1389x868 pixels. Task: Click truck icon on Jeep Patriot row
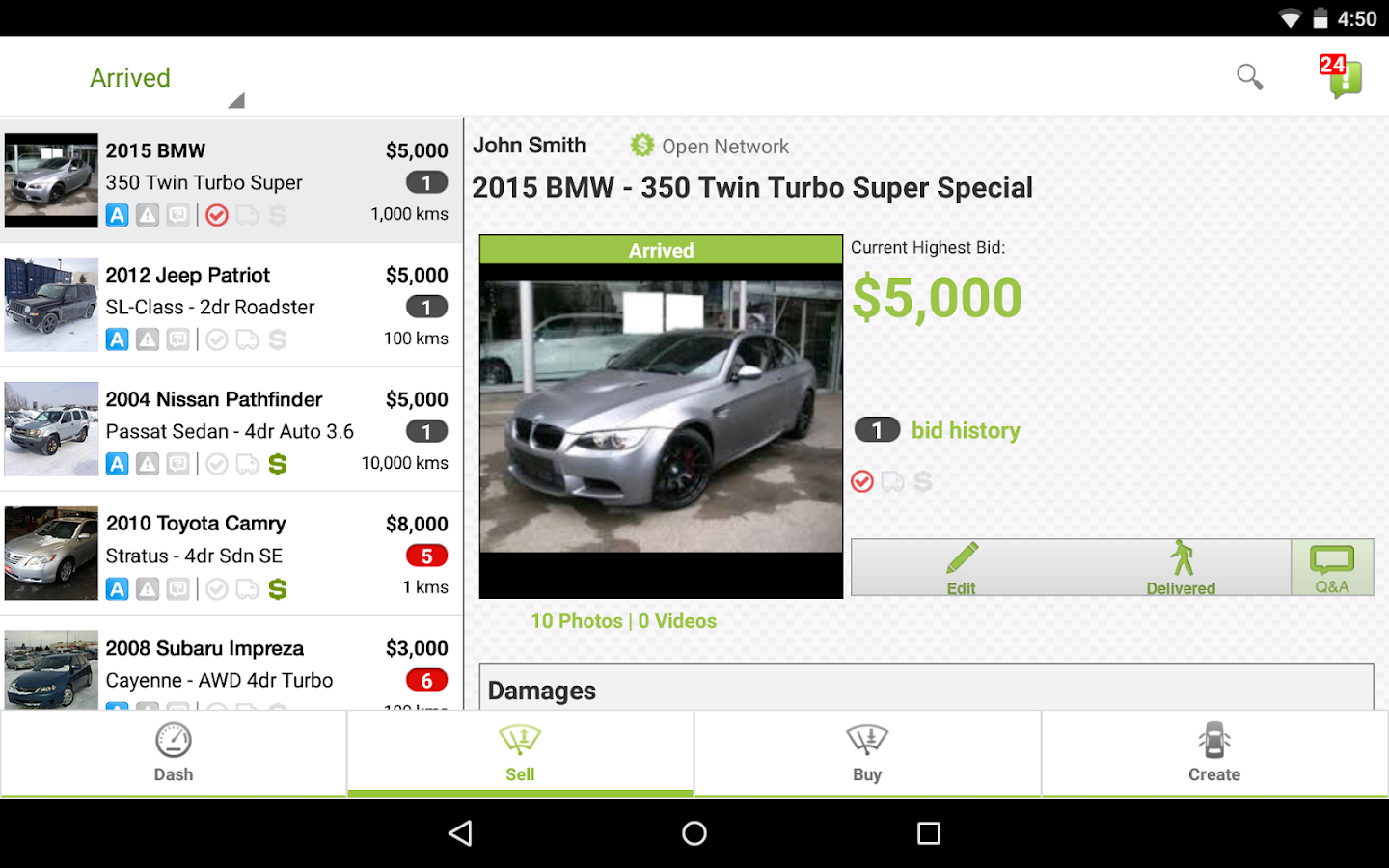(248, 339)
